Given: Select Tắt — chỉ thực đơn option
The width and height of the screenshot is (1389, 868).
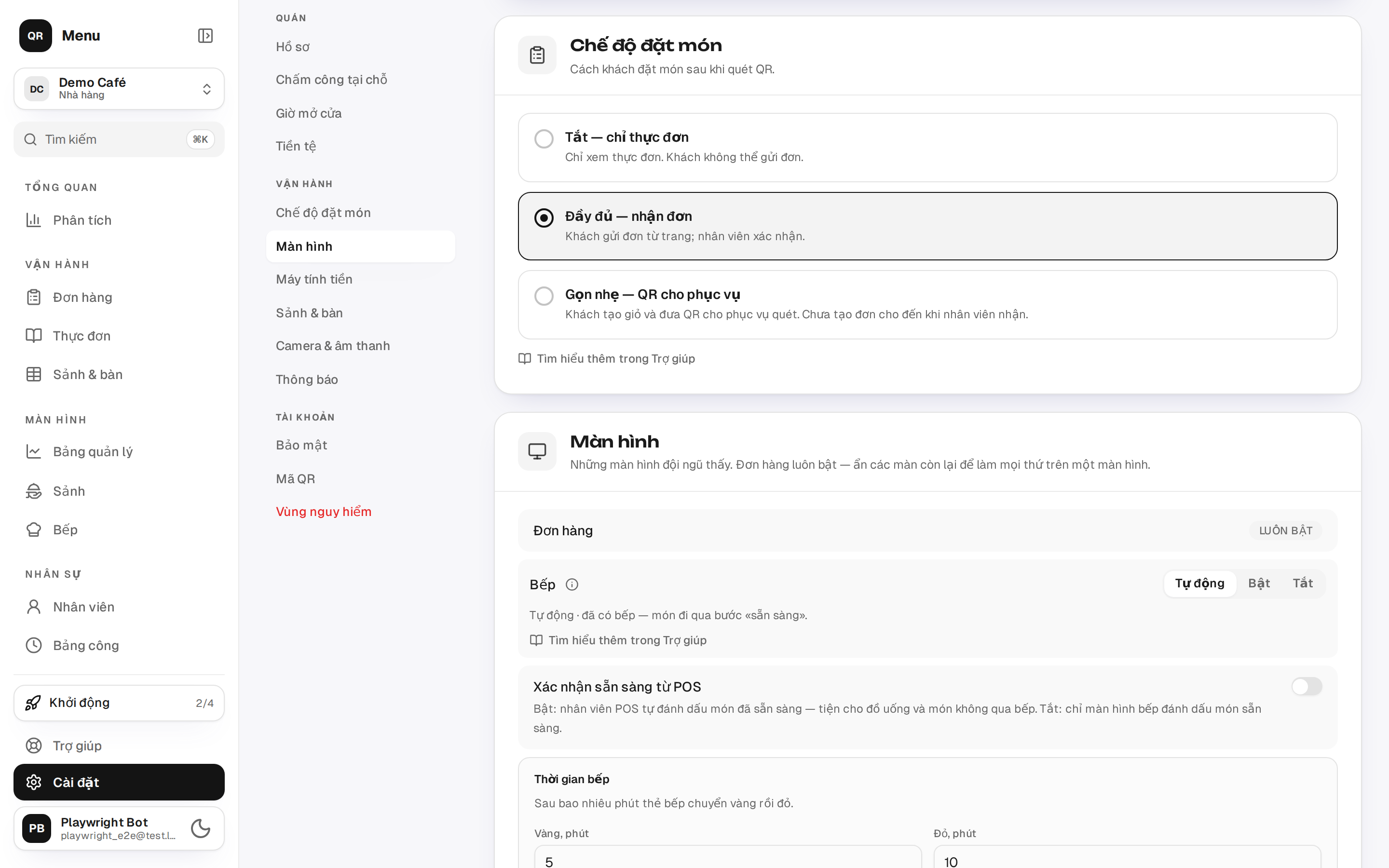Looking at the screenshot, I should 927,148.
